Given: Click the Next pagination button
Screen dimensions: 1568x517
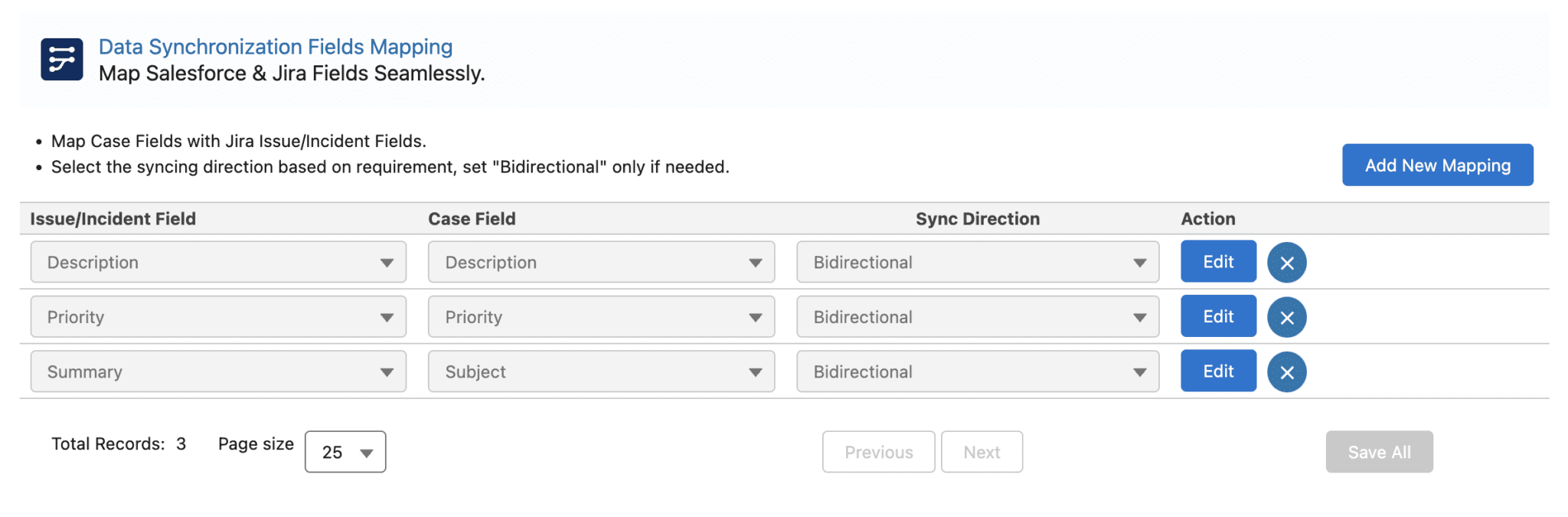Looking at the screenshot, I should (982, 452).
